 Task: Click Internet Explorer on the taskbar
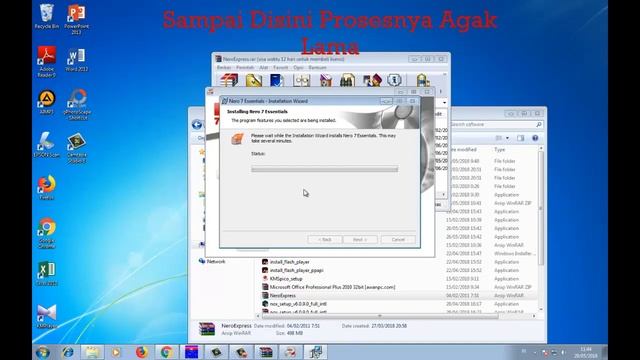(x=68, y=352)
